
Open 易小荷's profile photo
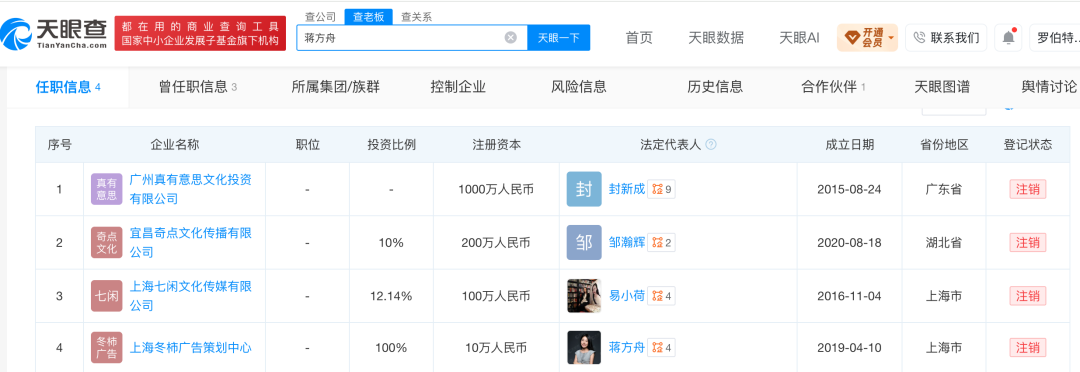[584, 296]
